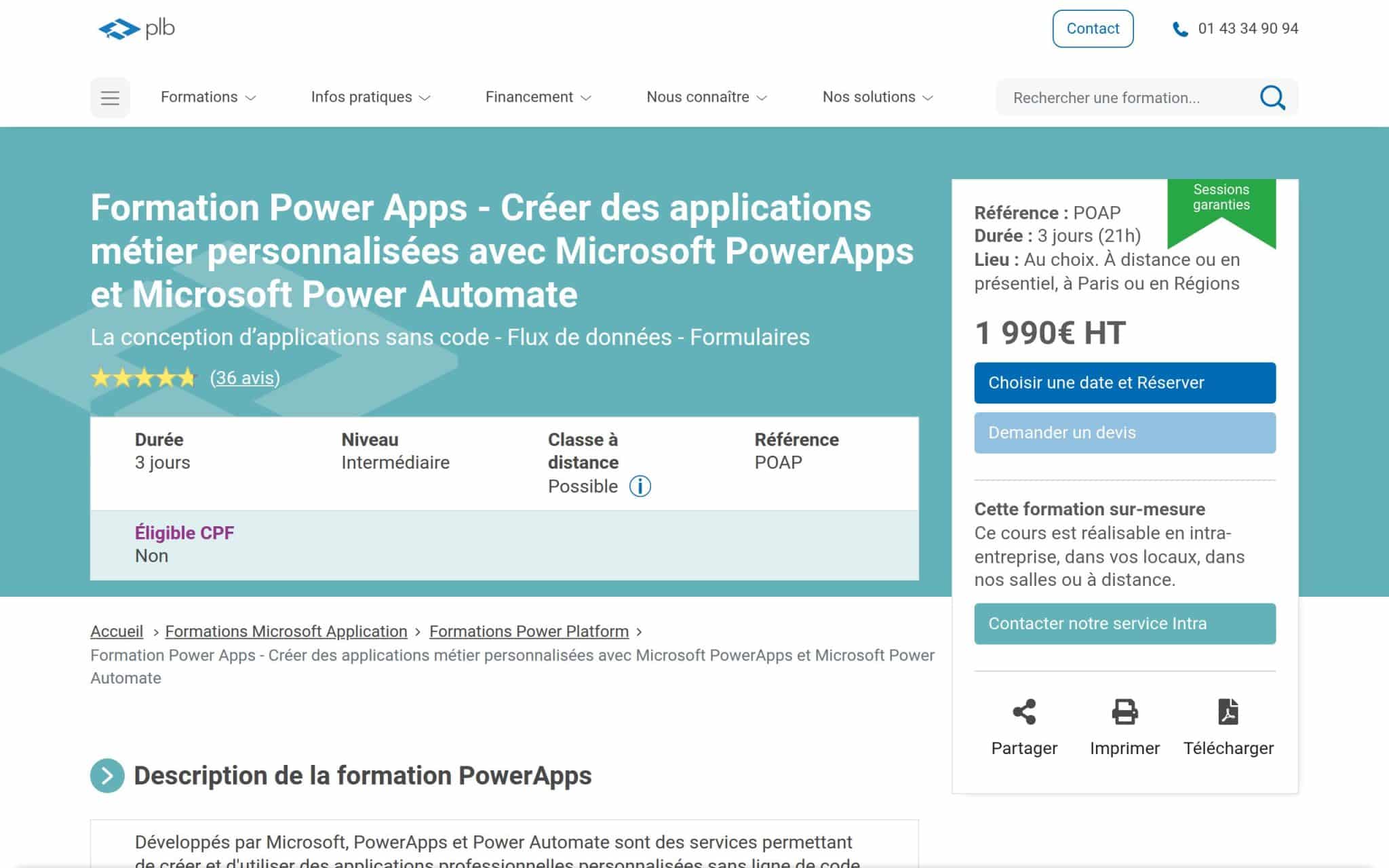Expand the Nos solutions menu
The image size is (1389, 868).
878,97
